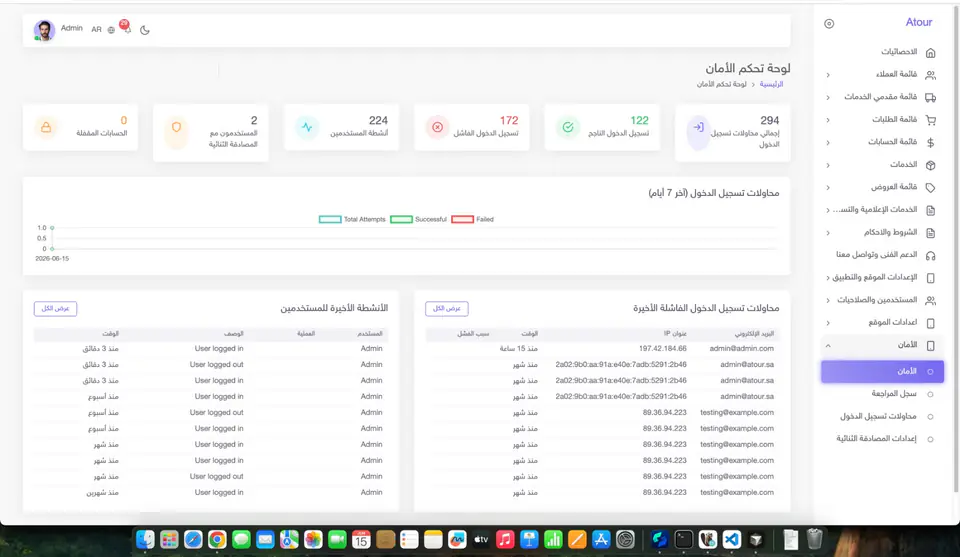The width and height of the screenshot is (960, 557).
Task: Click the lock icon on الحسابات المقفلة card
Action: 46,127
